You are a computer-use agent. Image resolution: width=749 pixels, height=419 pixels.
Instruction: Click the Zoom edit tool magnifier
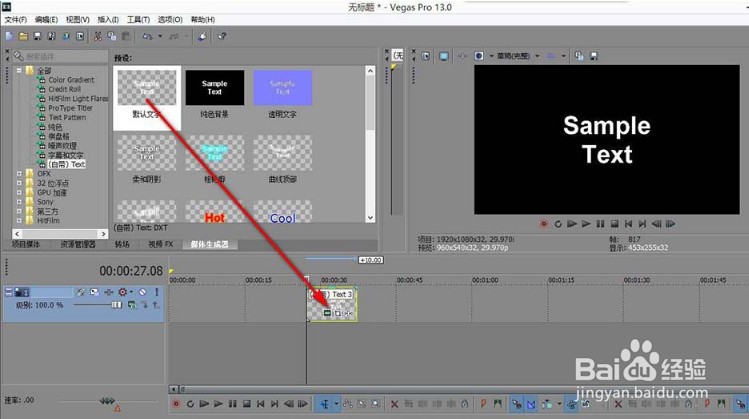(x=376, y=404)
